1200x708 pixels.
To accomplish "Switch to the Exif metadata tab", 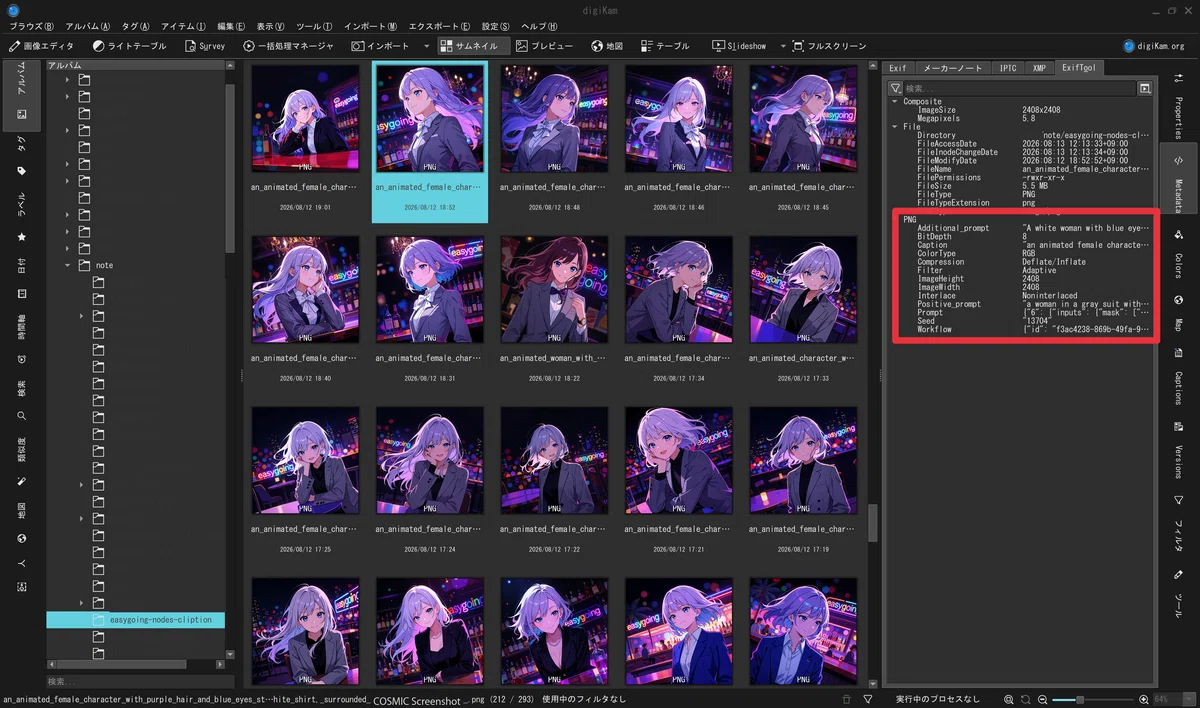I will (897, 68).
